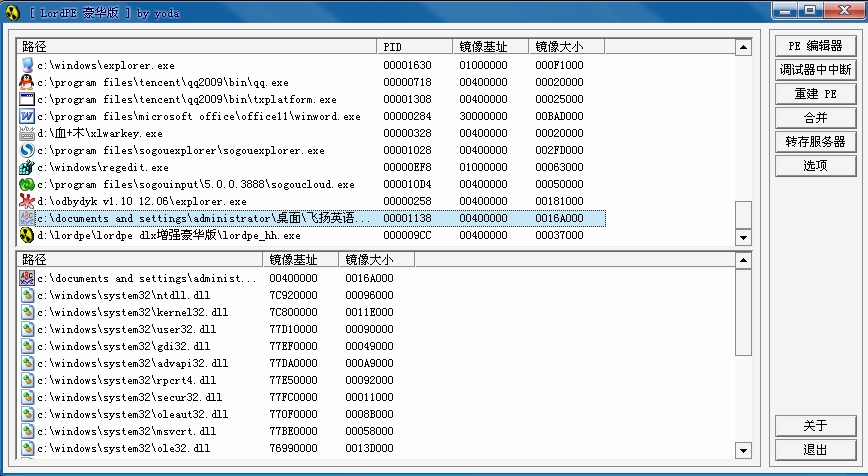Click the 合并 button
The width and height of the screenshot is (868, 476).
click(x=815, y=118)
